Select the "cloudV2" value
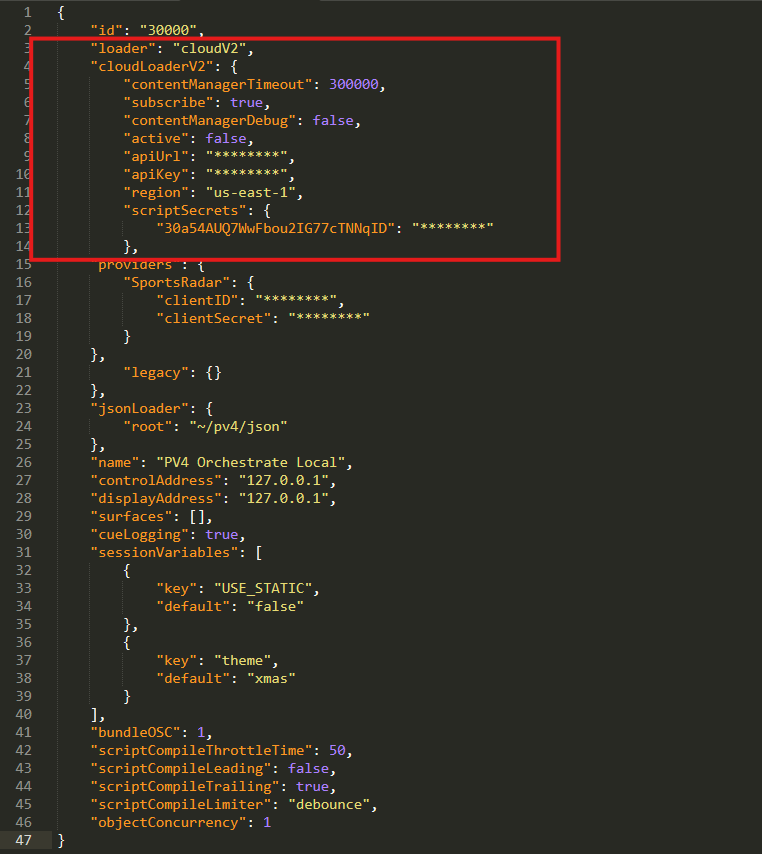 pos(210,48)
